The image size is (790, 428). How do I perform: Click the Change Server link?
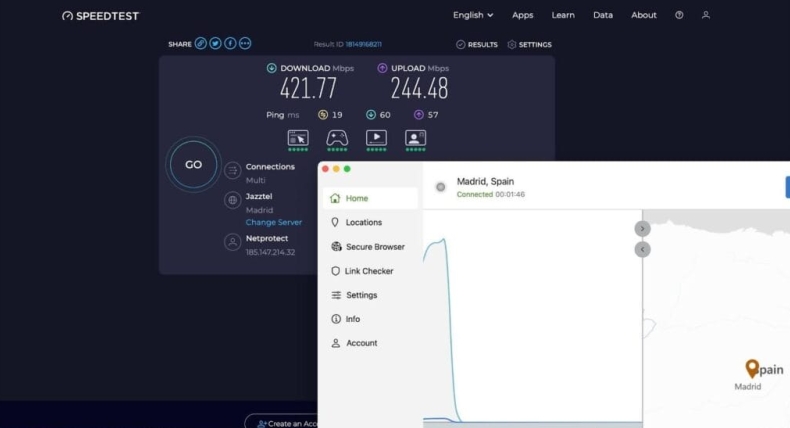coord(274,222)
